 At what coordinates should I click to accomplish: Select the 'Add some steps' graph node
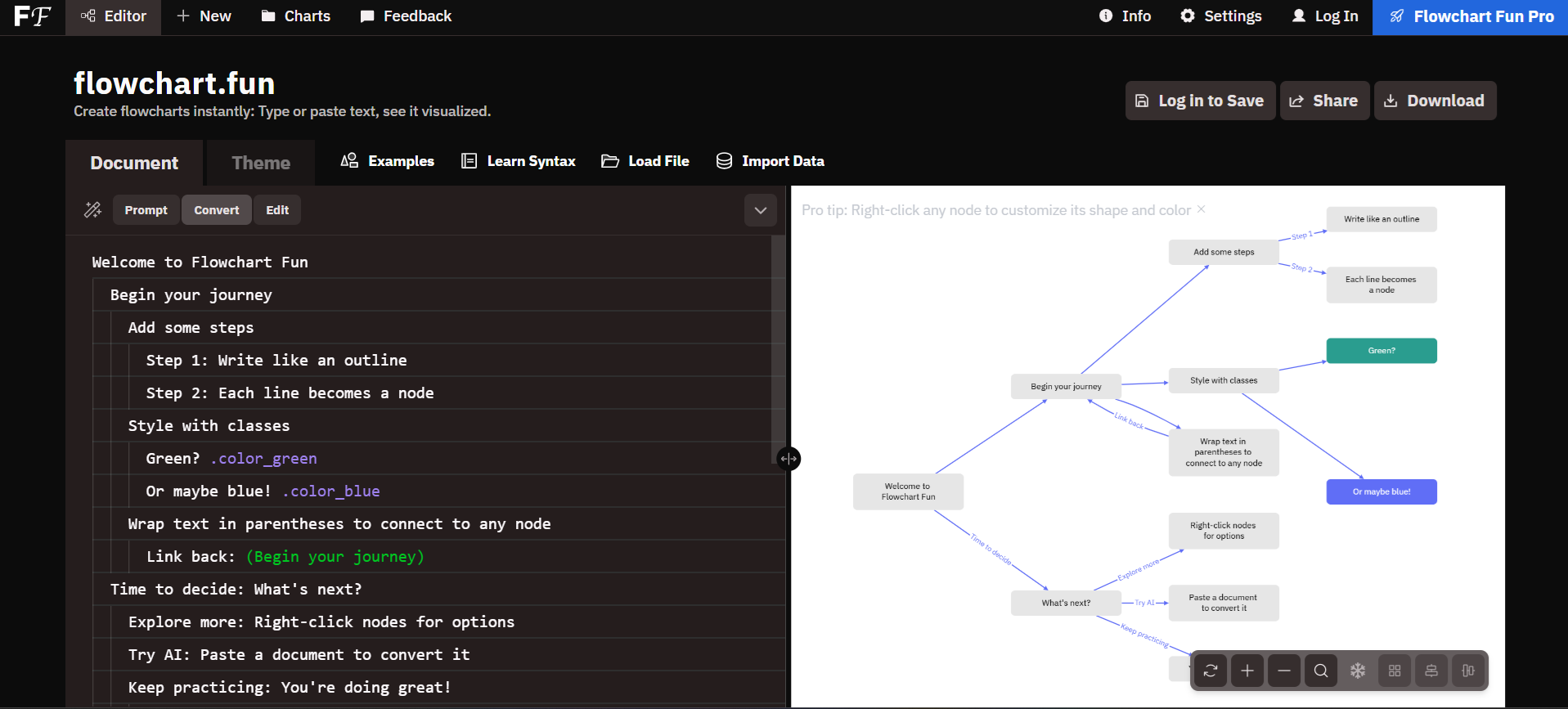(x=1224, y=252)
